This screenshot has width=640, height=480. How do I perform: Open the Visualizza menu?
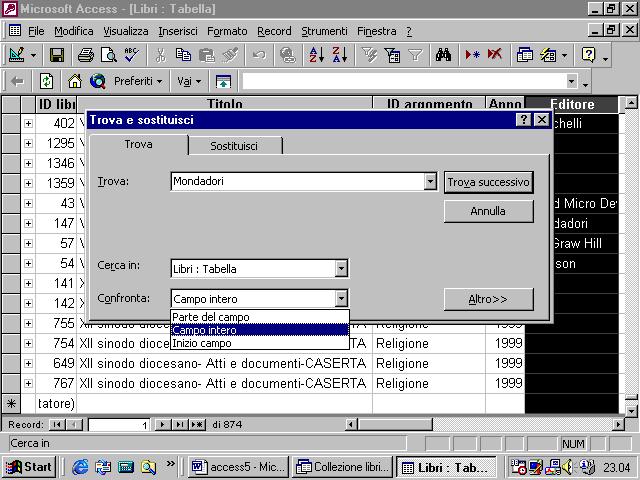[126, 31]
